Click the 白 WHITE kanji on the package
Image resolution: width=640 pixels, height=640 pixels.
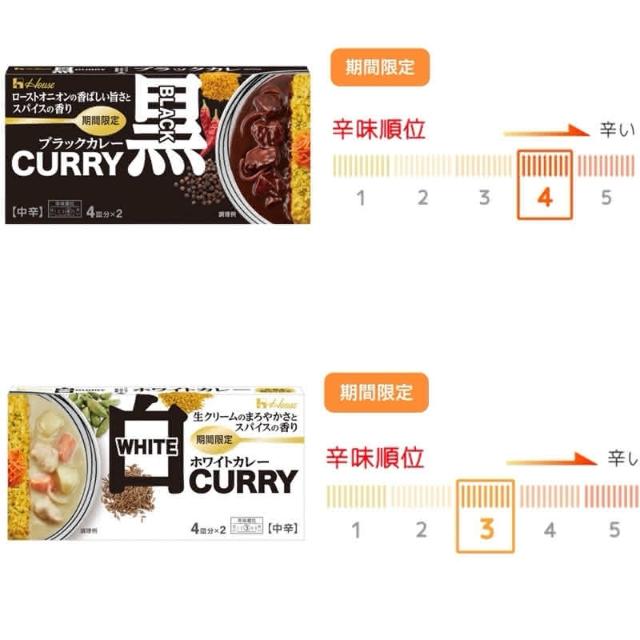click(x=147, y=447)
